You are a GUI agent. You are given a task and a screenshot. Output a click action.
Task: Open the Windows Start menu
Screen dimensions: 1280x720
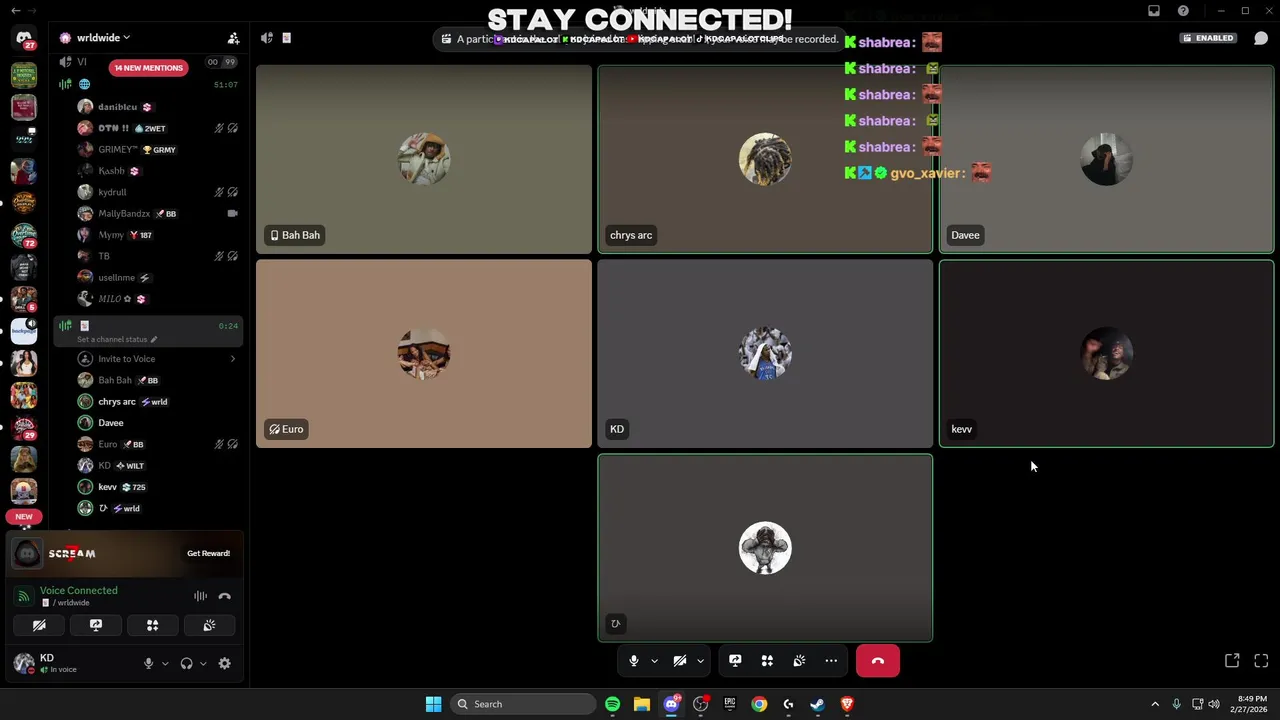tap(433, 704)
